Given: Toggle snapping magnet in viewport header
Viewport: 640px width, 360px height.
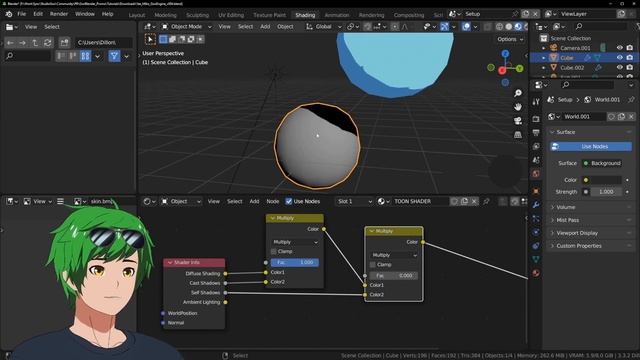Looking at the screenshot, I should pos(367,27).
